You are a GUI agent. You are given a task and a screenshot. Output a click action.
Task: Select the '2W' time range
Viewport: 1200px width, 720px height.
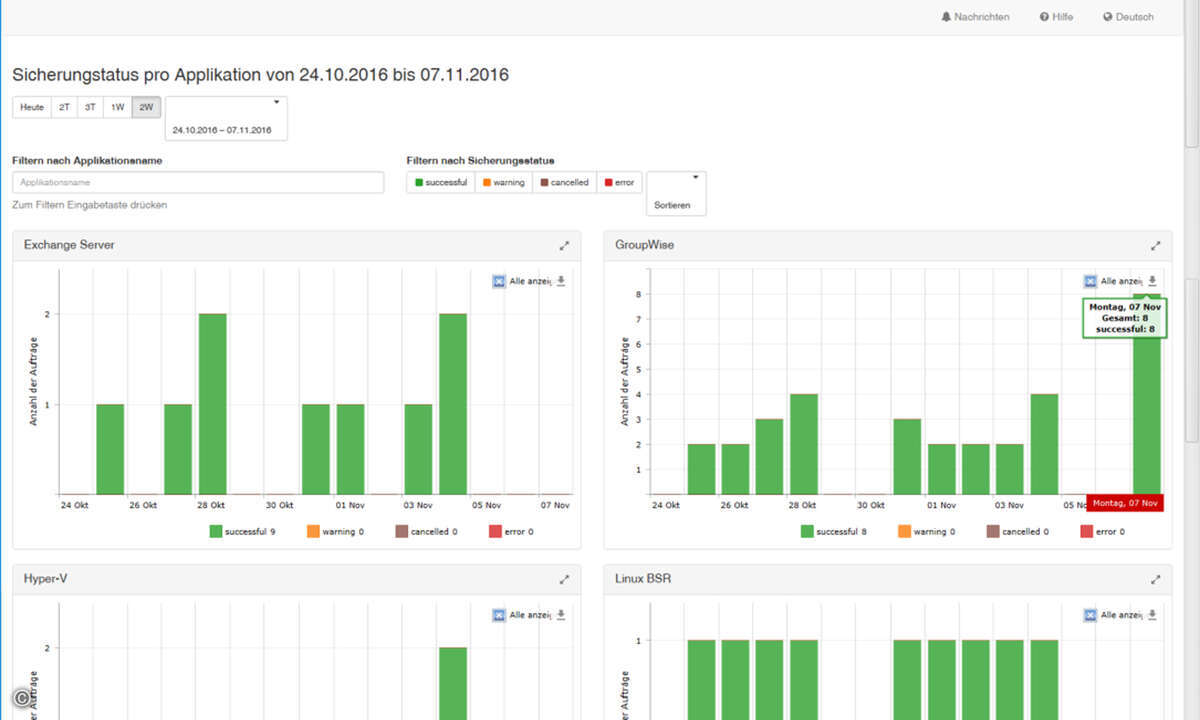[146, 107]
